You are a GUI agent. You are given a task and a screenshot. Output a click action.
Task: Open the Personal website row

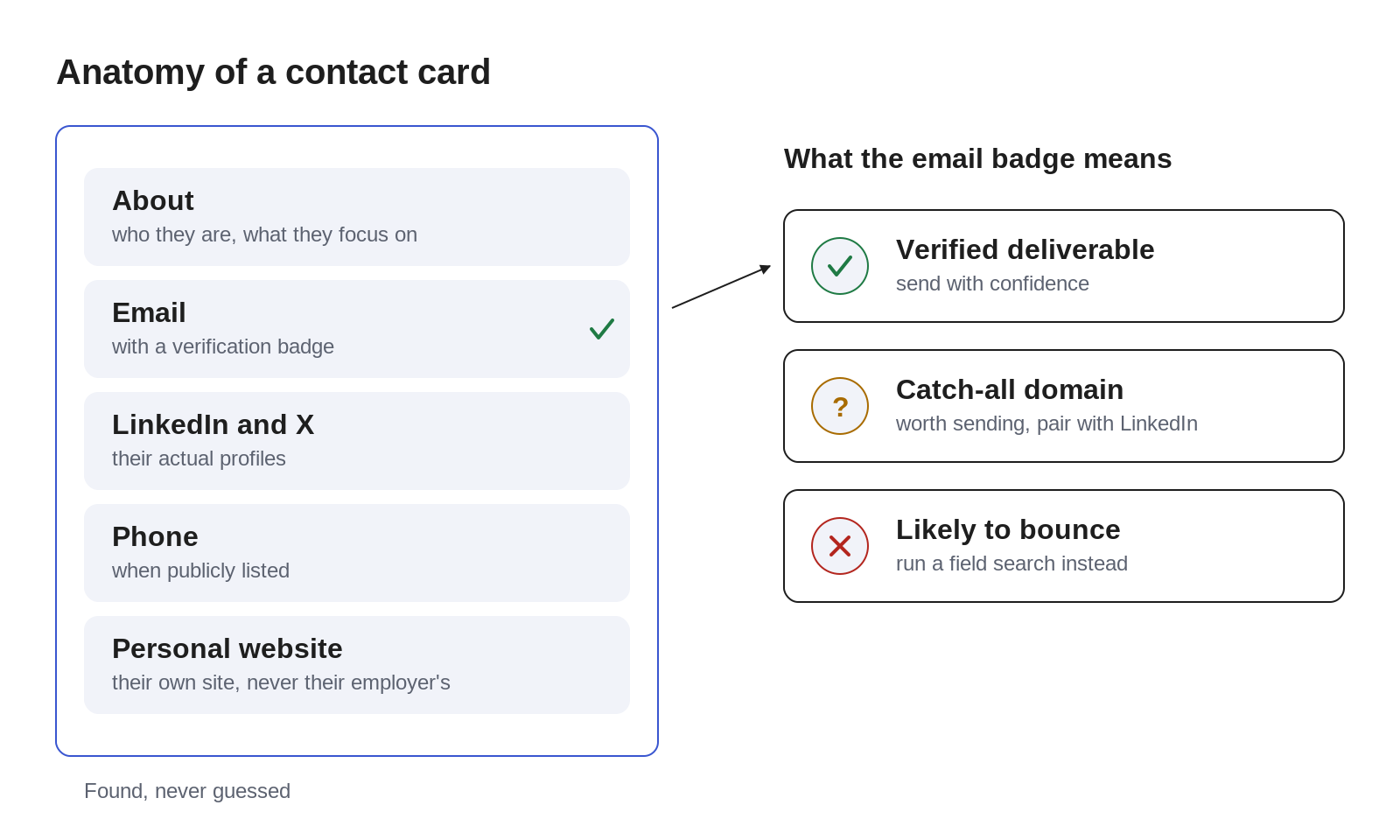[x=357, y=665]
